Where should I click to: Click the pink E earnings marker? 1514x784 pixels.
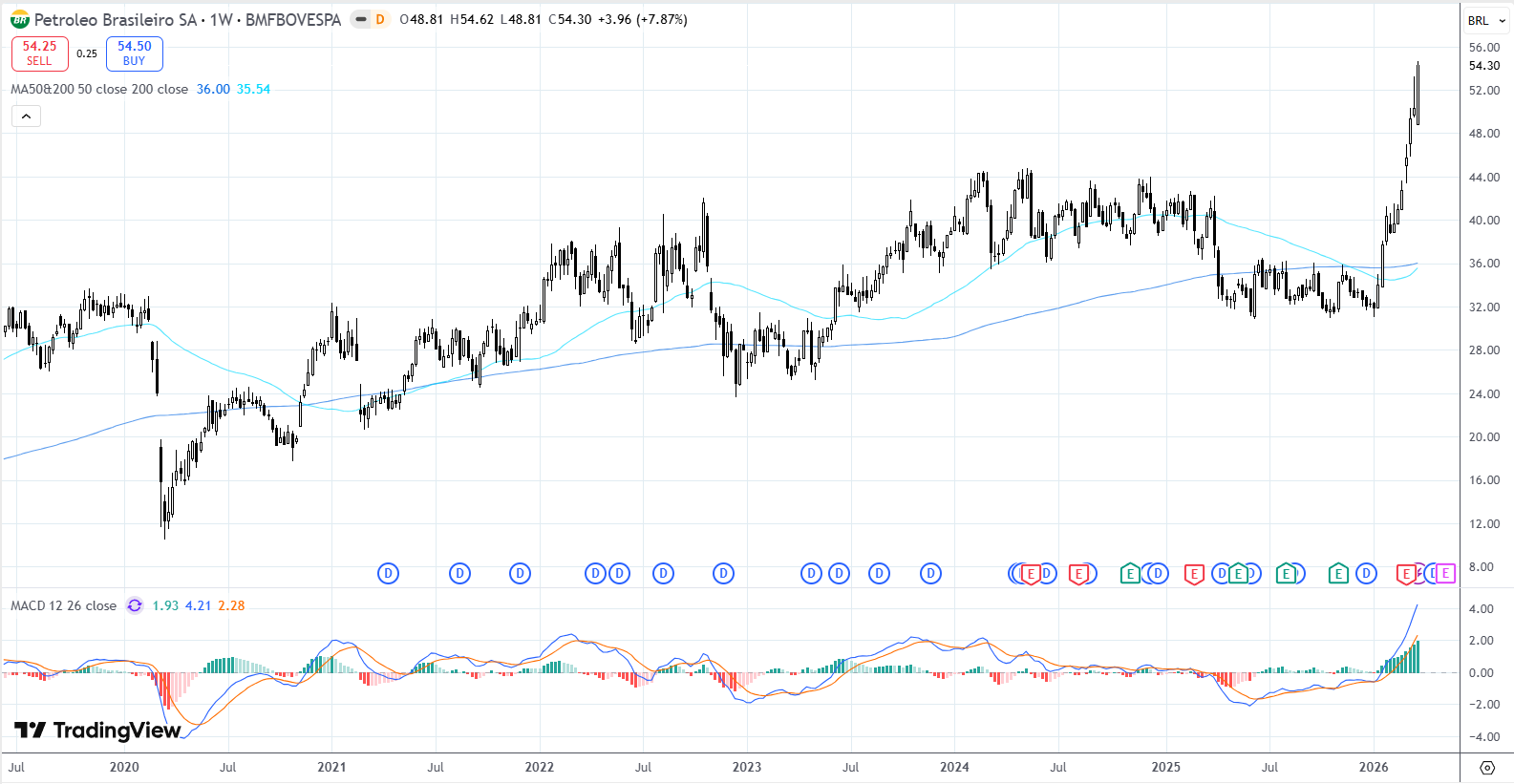pyautogui.click(x=1445, y=573)
